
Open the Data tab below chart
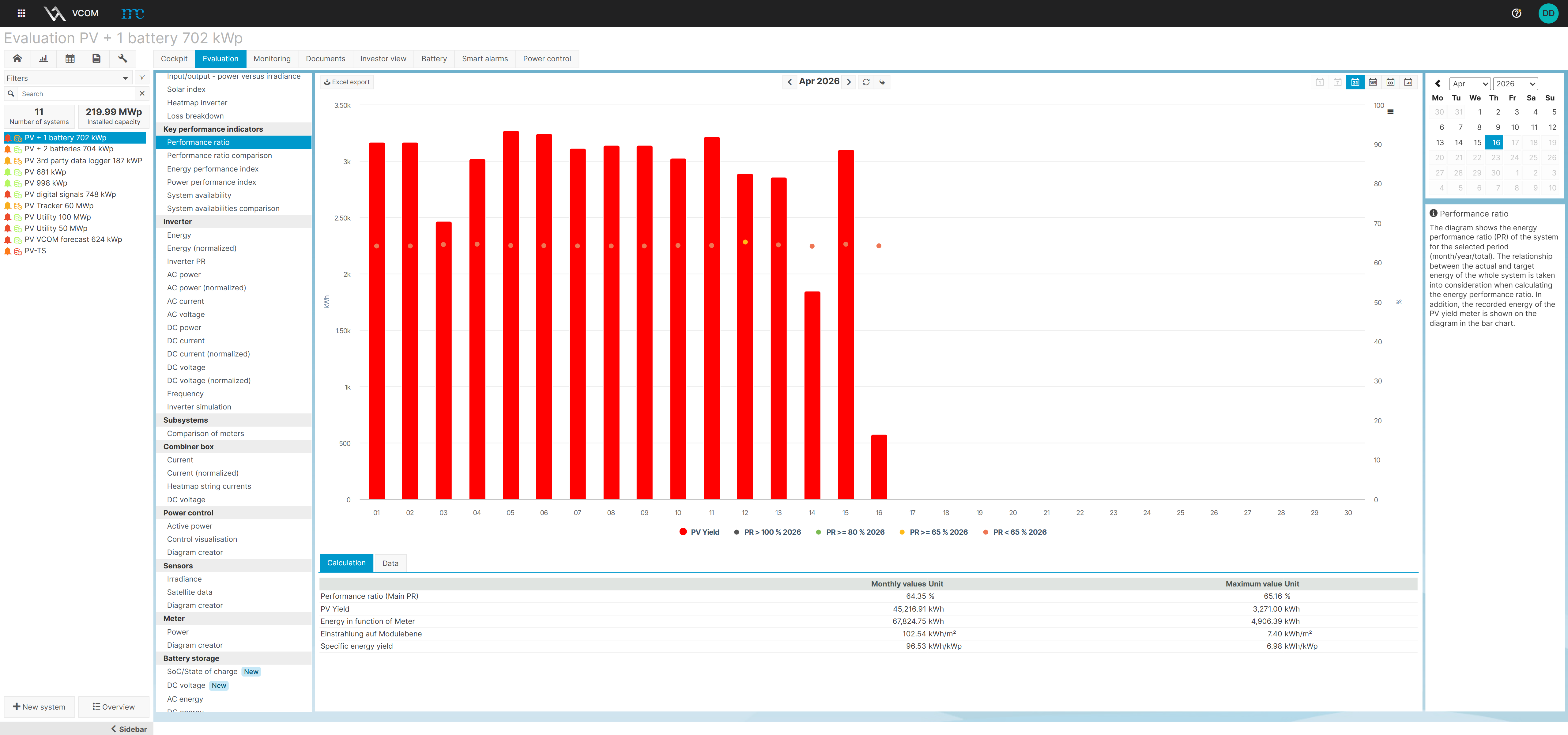[x=390, y=563]
